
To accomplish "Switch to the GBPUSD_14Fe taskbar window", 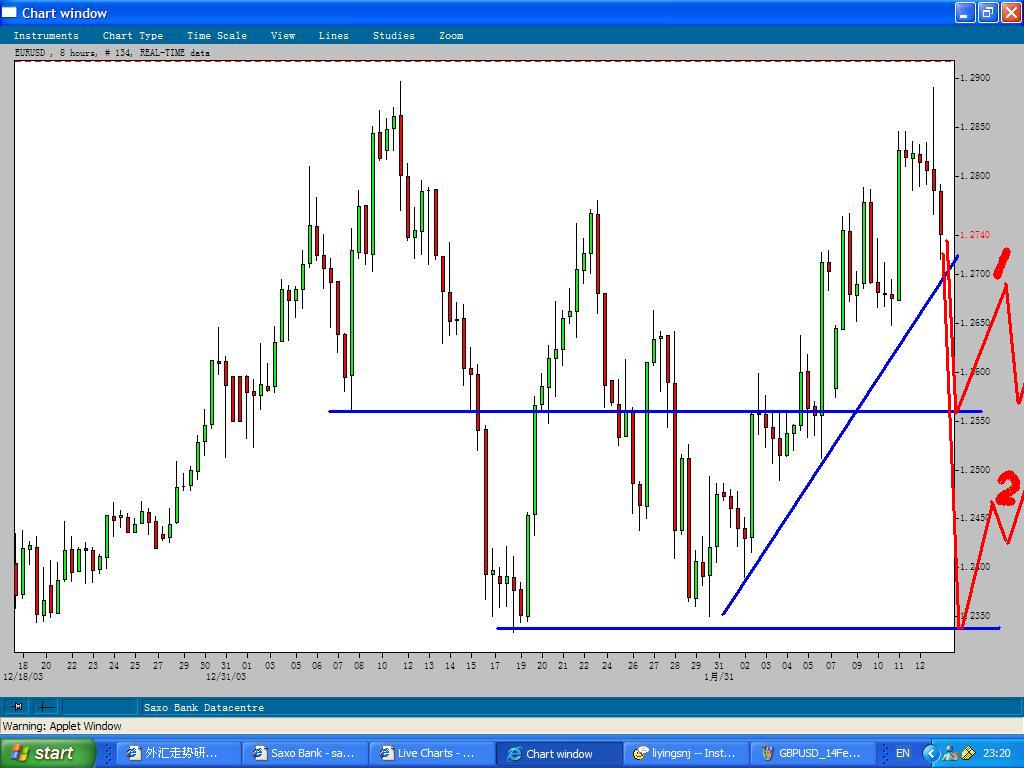I will tap(811, 753).
